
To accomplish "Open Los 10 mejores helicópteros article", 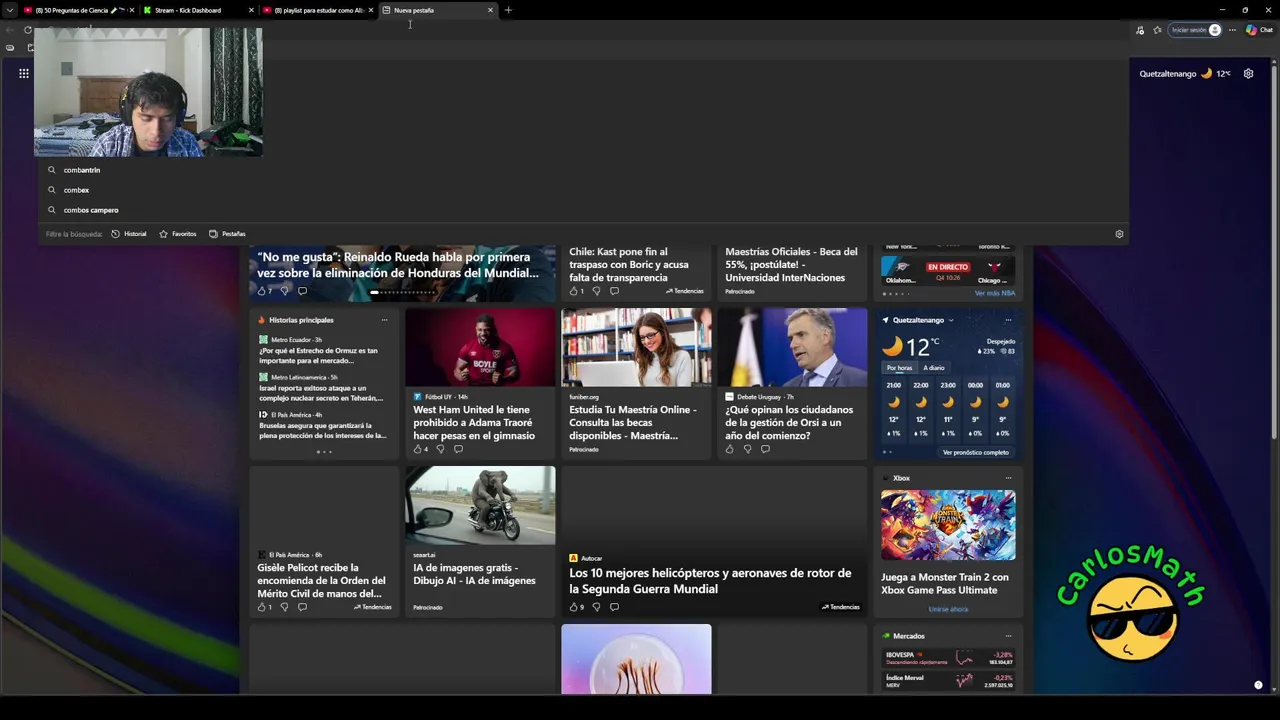I will click(x=710, y=581).
